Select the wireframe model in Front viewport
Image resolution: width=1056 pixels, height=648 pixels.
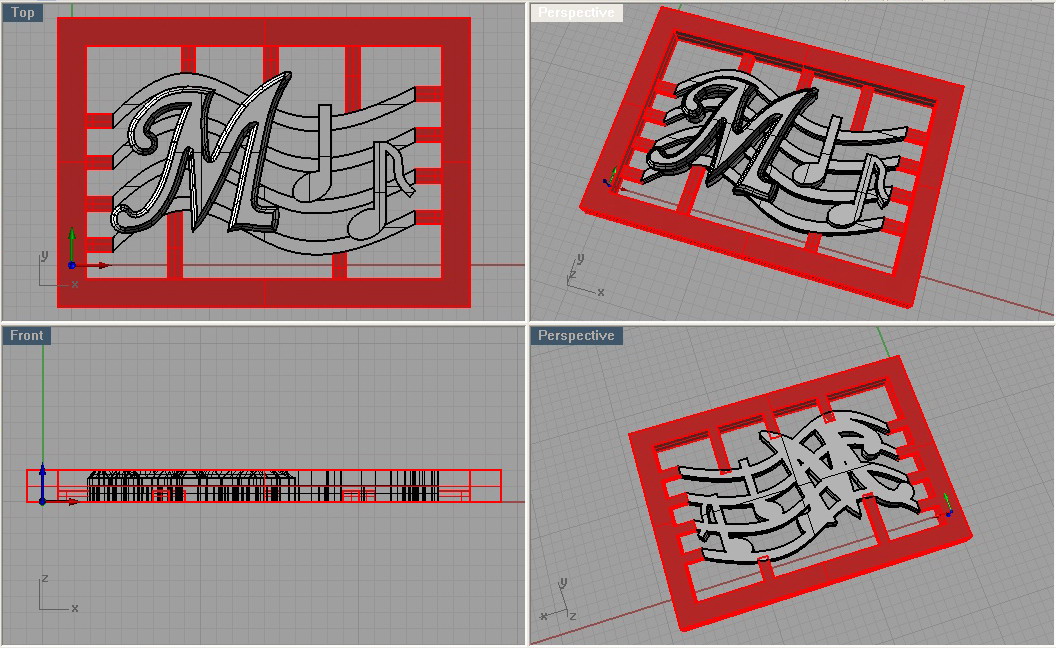click(190, 487)
